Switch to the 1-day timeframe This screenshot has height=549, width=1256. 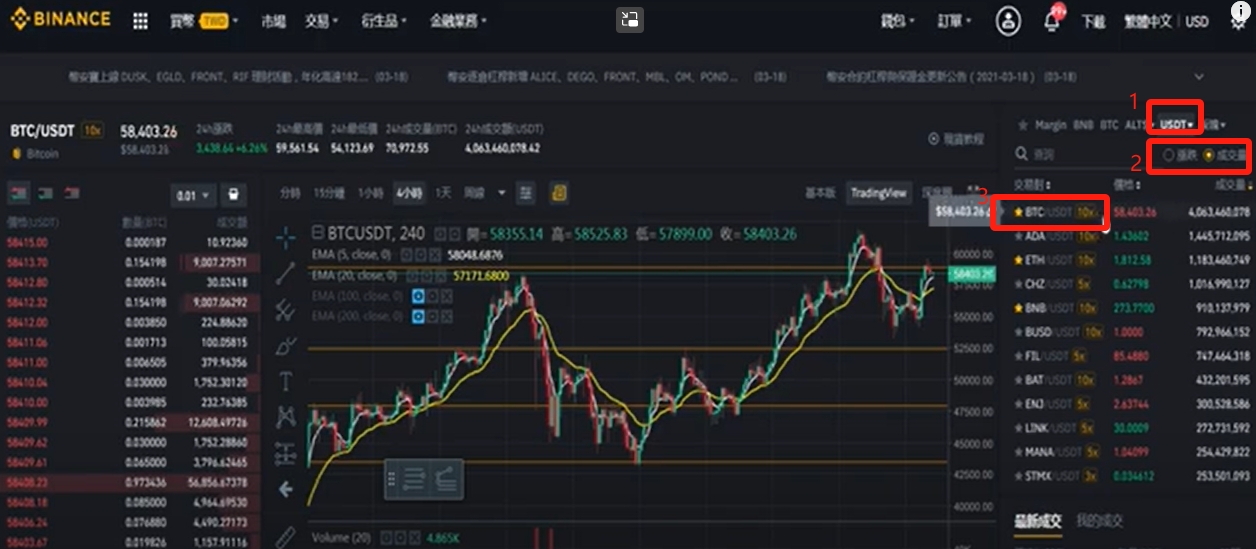point(444,192)
